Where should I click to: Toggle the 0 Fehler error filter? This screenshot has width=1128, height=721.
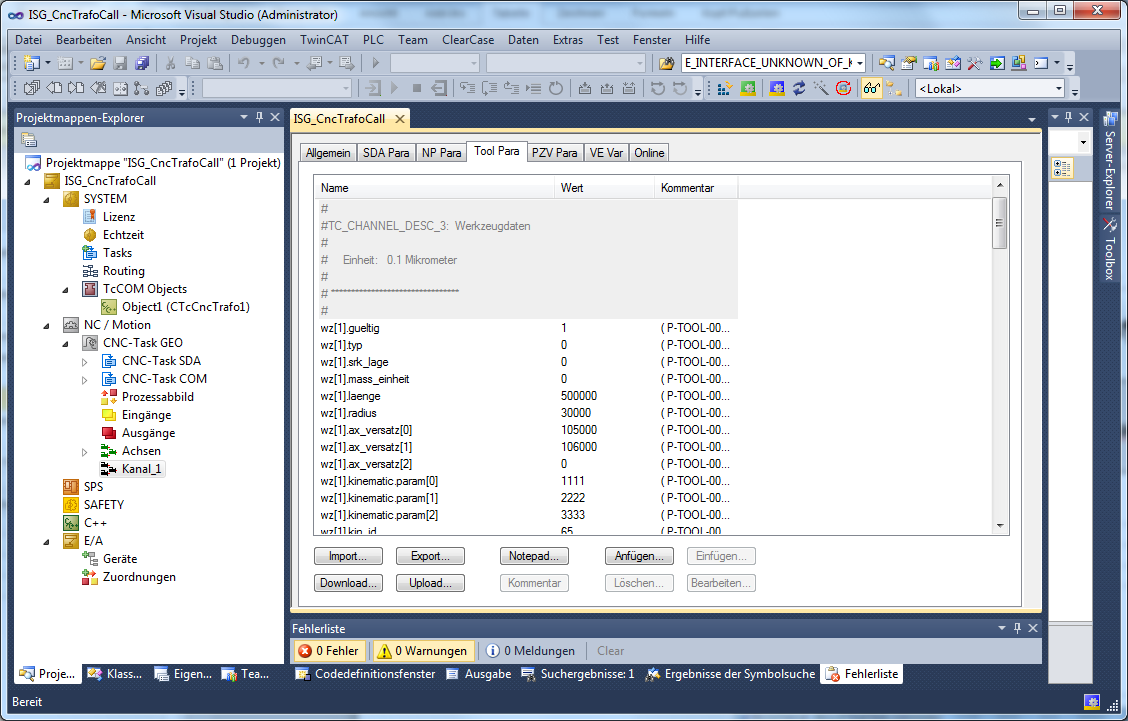(x=329, y=650)
